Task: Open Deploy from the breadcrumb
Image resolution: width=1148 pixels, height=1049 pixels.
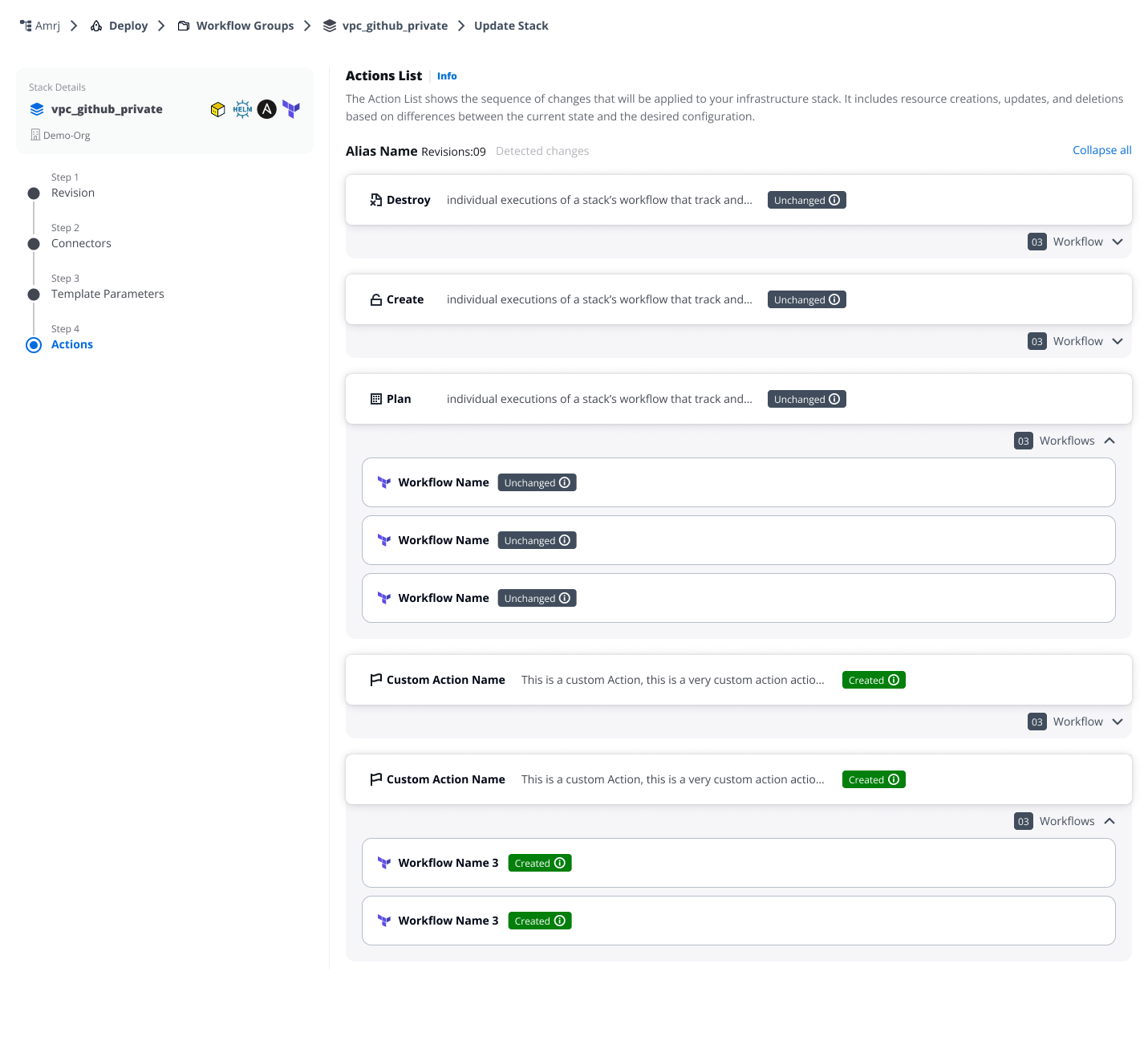Action: (x=128, y=25)
